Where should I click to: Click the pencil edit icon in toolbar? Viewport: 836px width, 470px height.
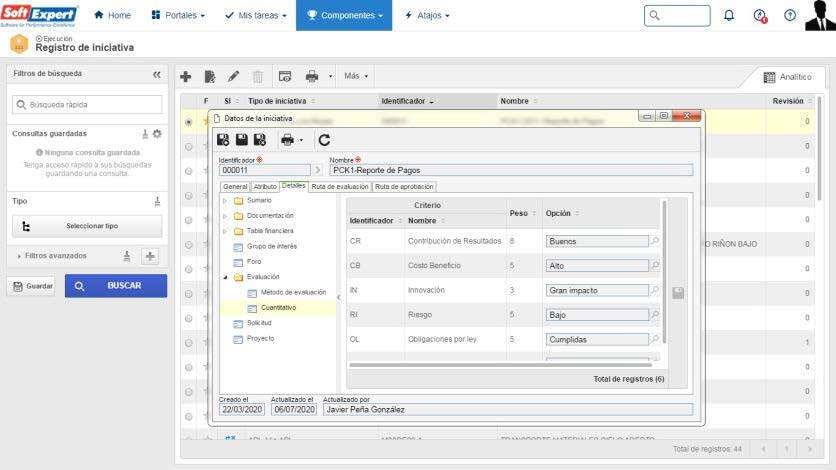233,76
